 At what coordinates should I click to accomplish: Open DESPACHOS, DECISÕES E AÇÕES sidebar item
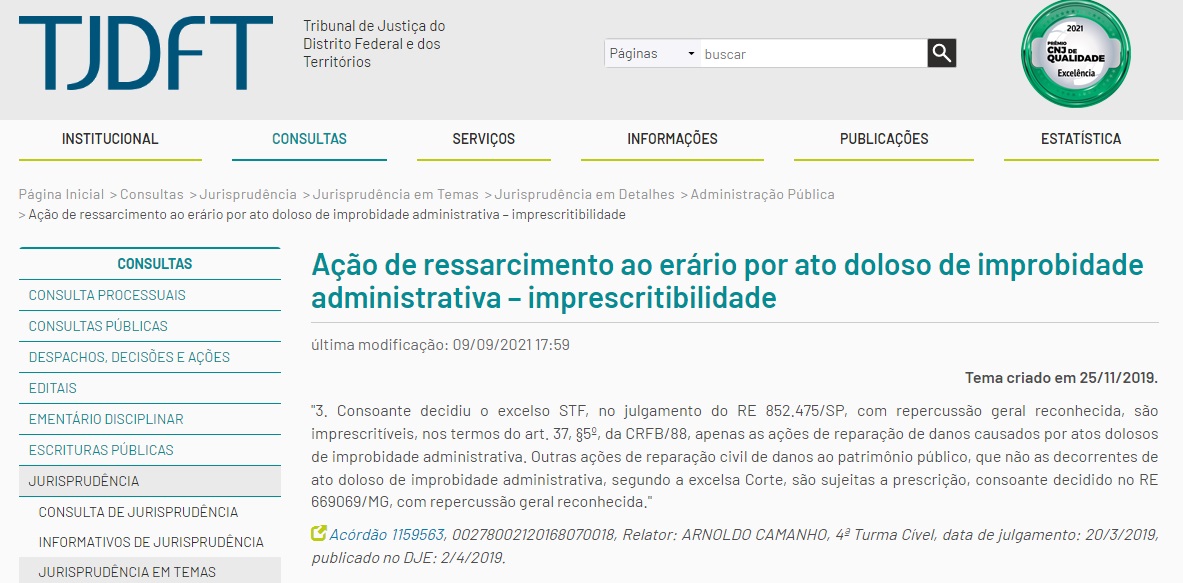pos(149,357)
